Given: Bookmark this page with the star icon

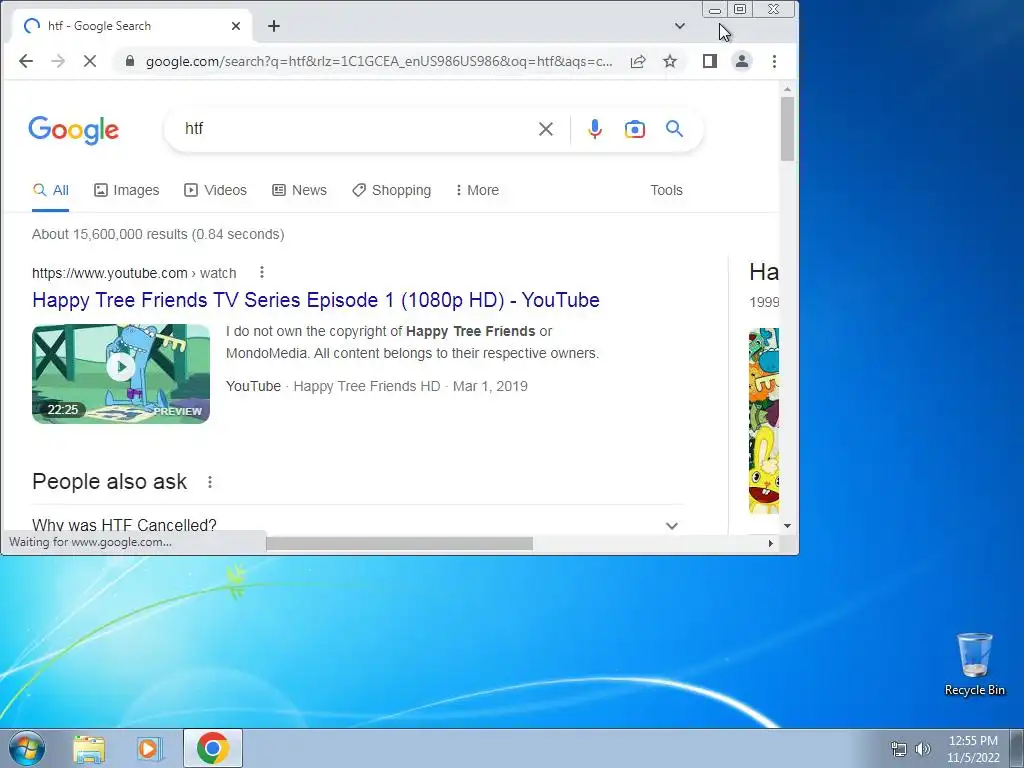Looking at the screenshot, I should coord(670,61).
